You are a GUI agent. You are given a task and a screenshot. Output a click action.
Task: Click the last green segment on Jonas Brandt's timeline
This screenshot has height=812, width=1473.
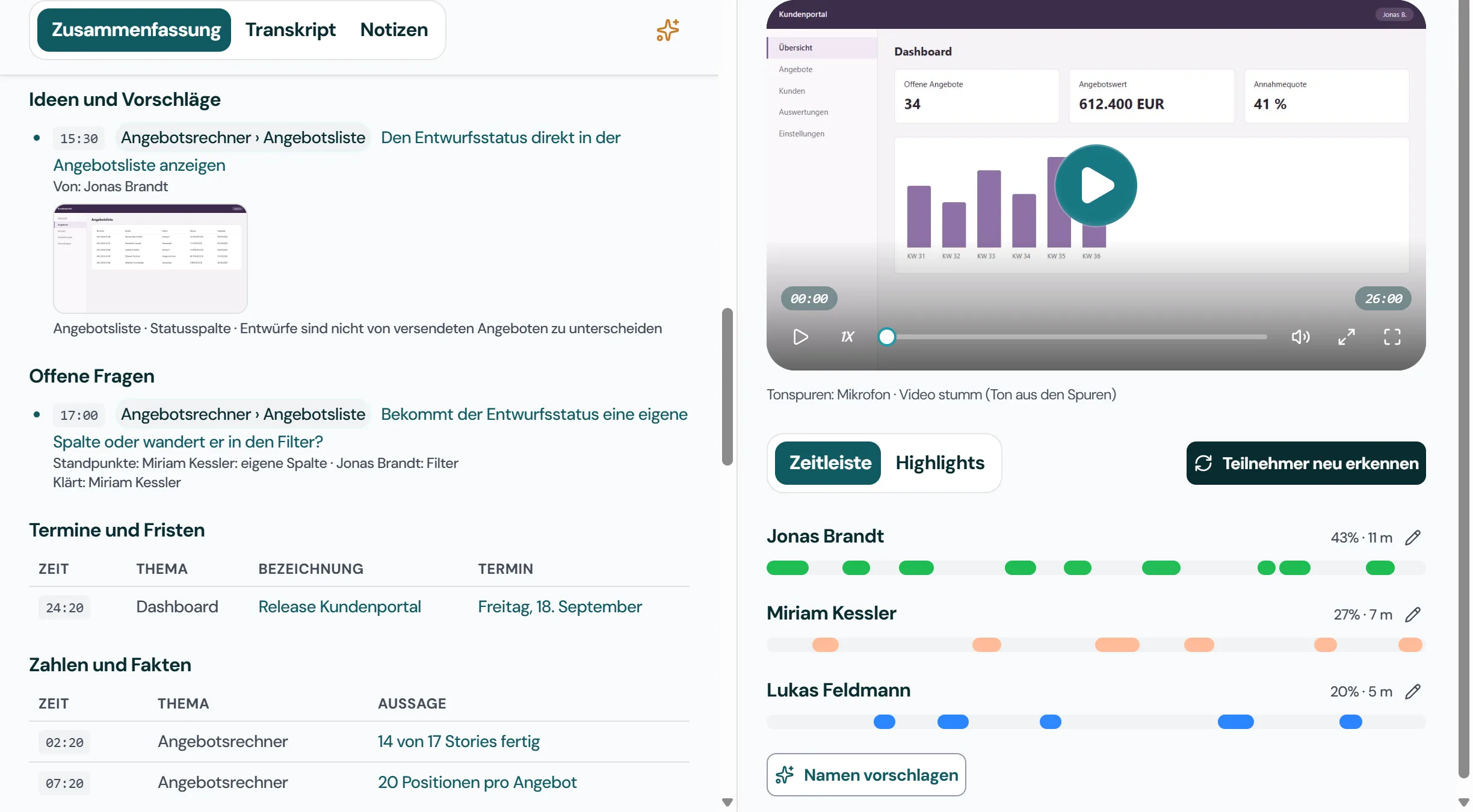(1380, 568)
